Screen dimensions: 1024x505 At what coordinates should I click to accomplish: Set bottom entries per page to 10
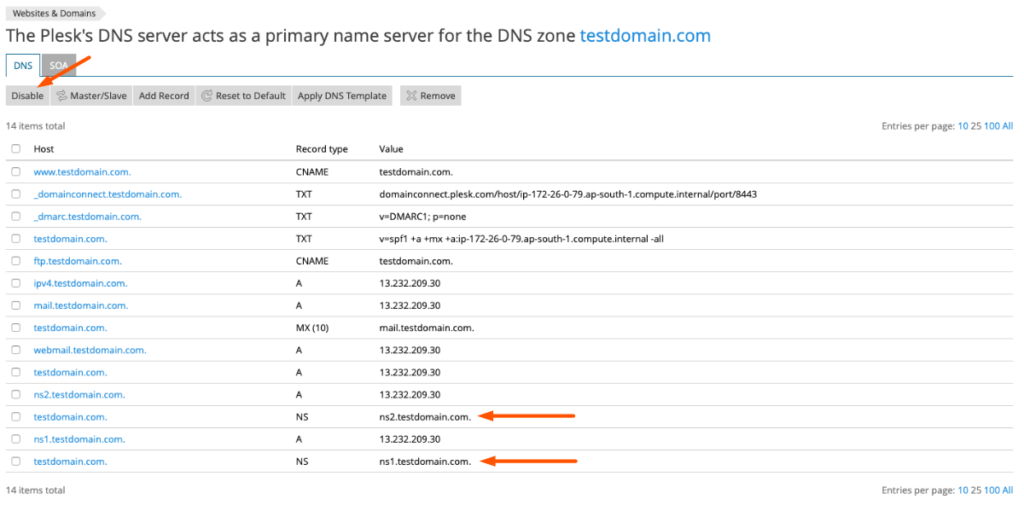click(963, 489)
